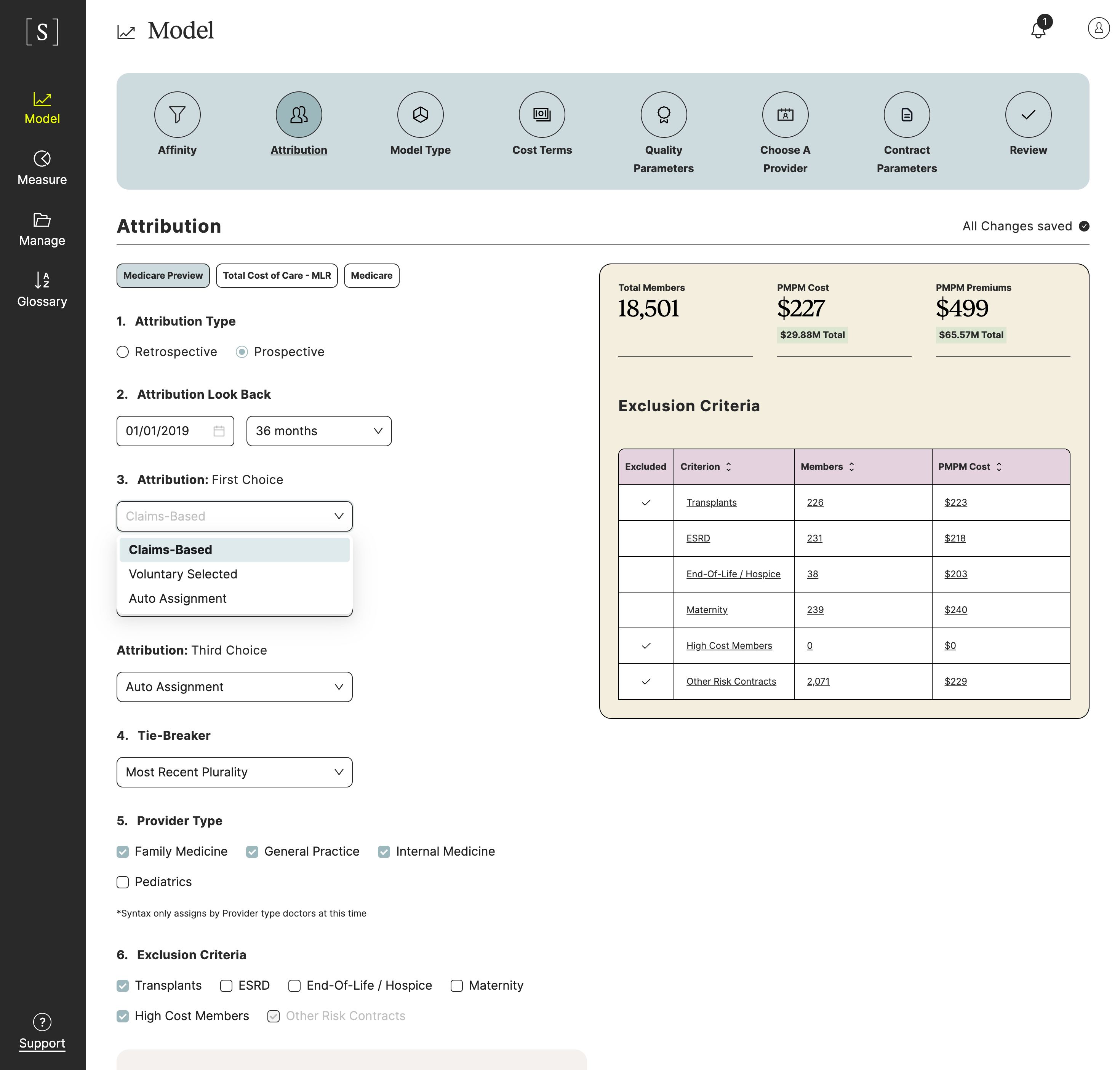Jump to the Model Type step

tap(421, 115)
